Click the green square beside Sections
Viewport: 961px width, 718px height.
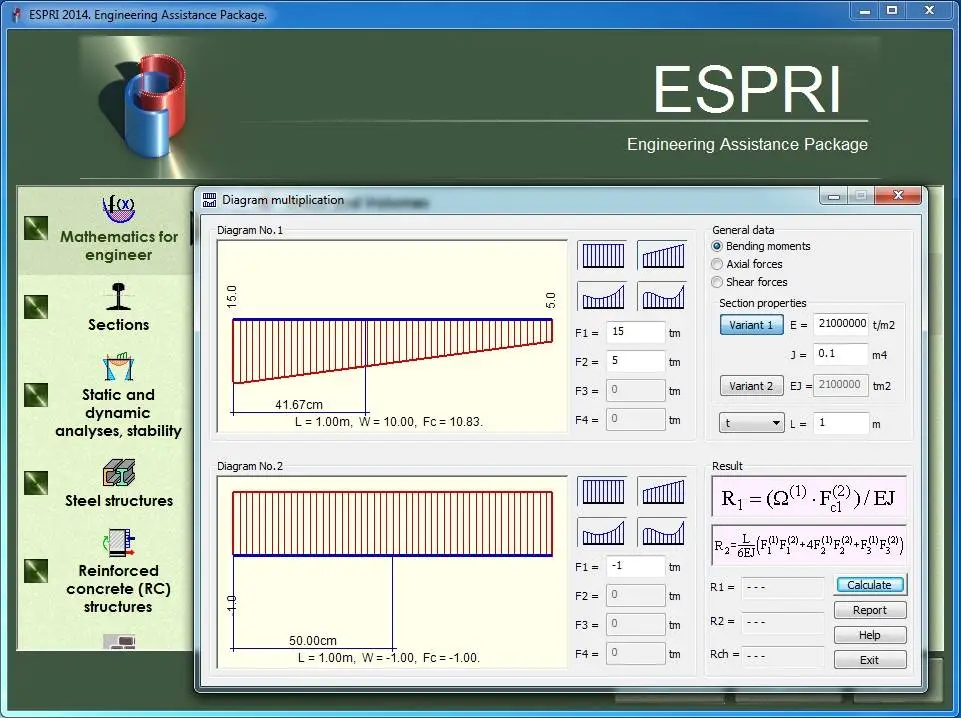click(x=36, y=307)
